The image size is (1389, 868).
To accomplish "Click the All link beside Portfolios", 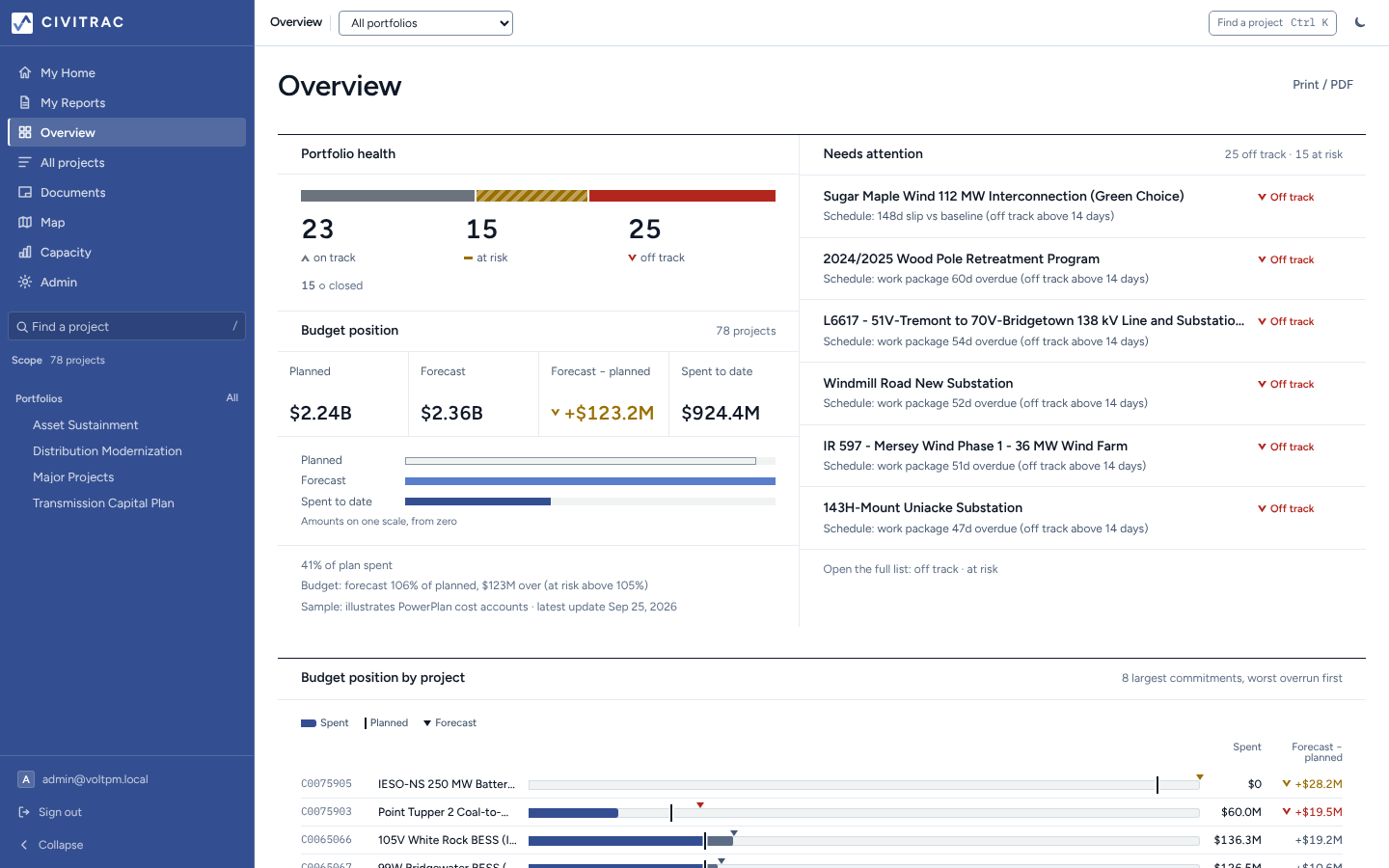I will click(x=232, y=397).
